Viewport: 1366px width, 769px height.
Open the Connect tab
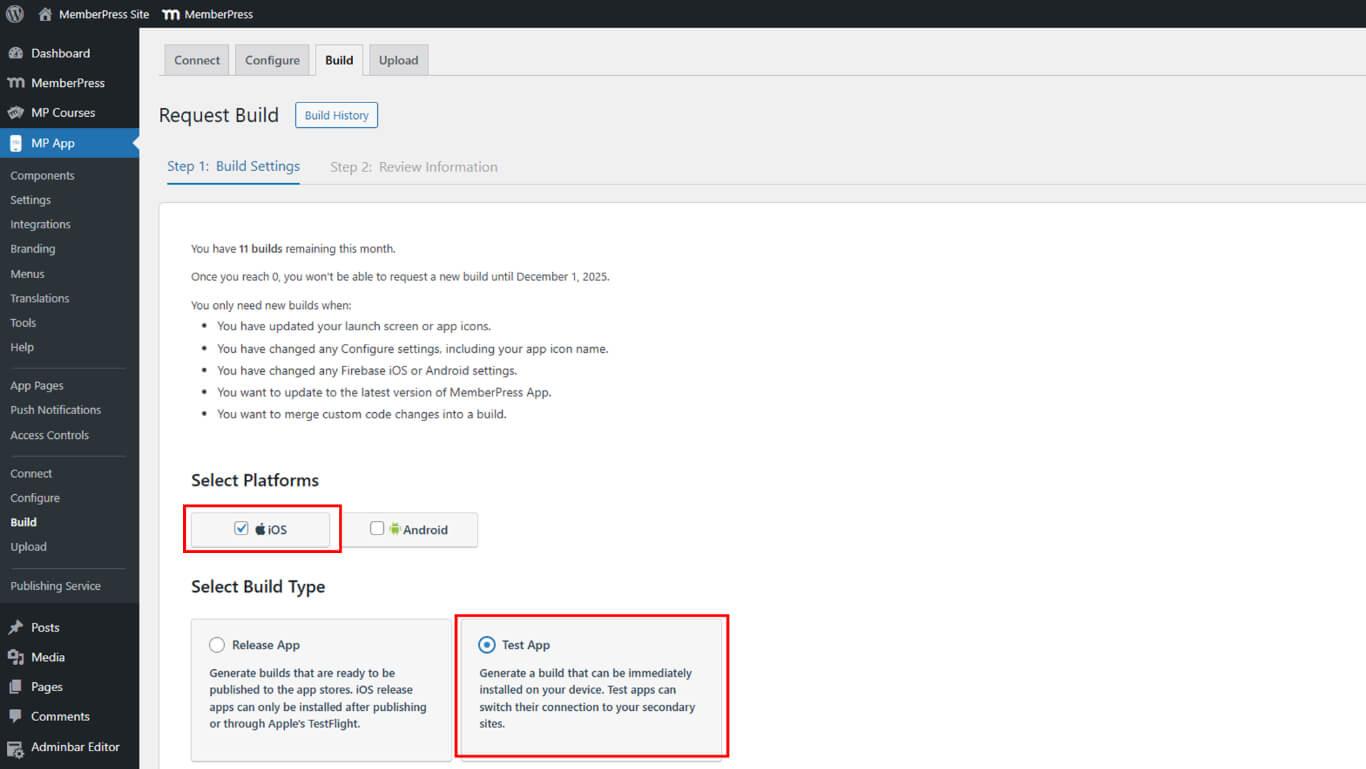click(x=197, y=60)
